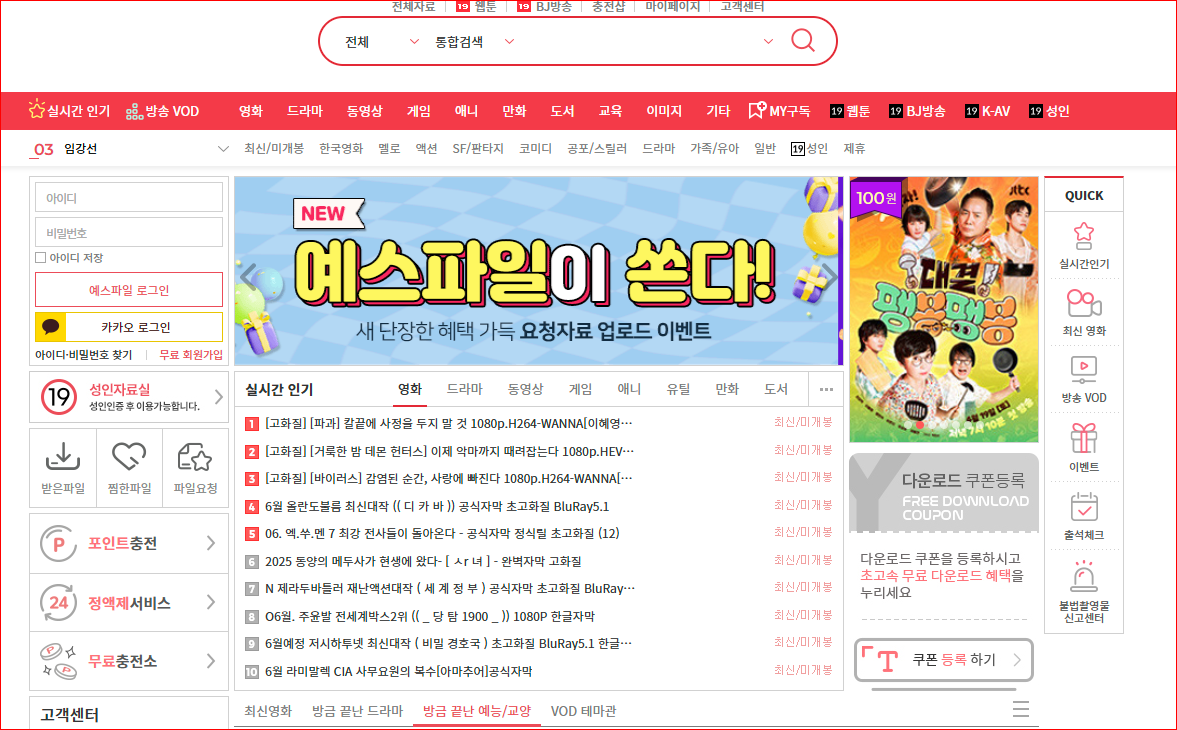Image resolution: width=1177 pixels, height=730 pixels.
Task: Open the hamburger list icon near VOD 테마관
Action: click(1021, 709)
